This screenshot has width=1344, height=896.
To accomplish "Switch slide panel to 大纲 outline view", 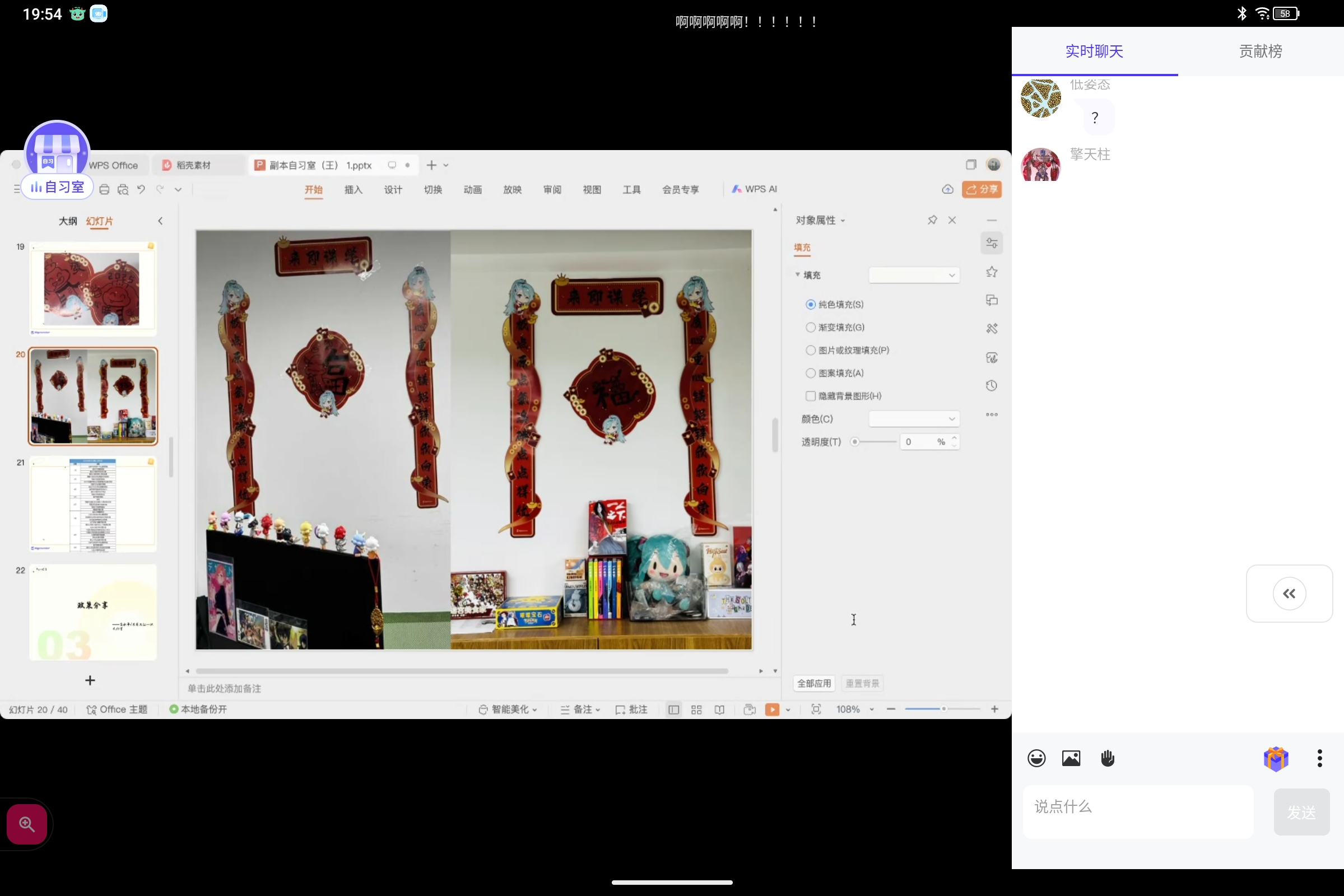I will (67, 221).
